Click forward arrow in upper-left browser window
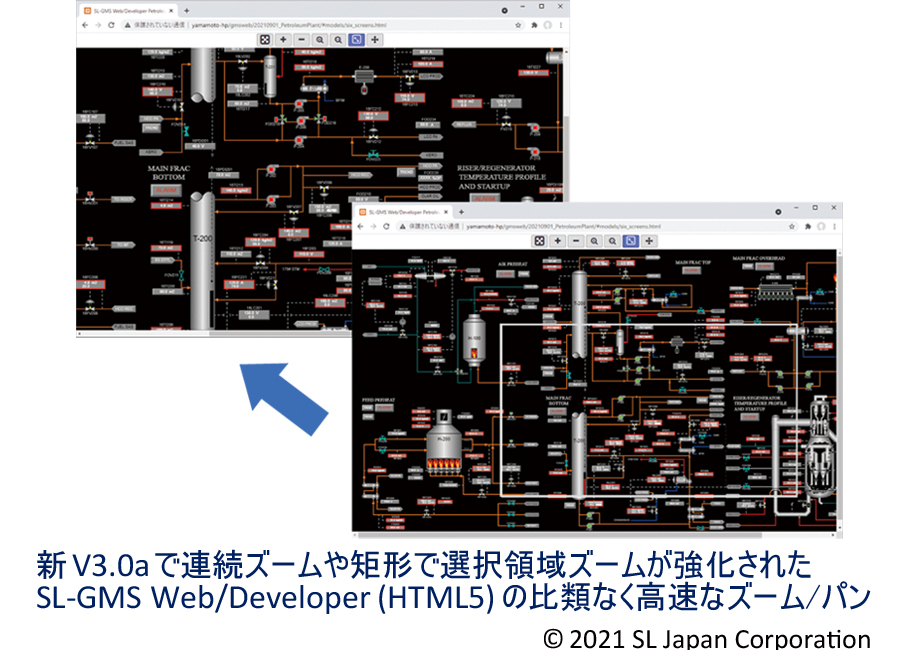 98,25
